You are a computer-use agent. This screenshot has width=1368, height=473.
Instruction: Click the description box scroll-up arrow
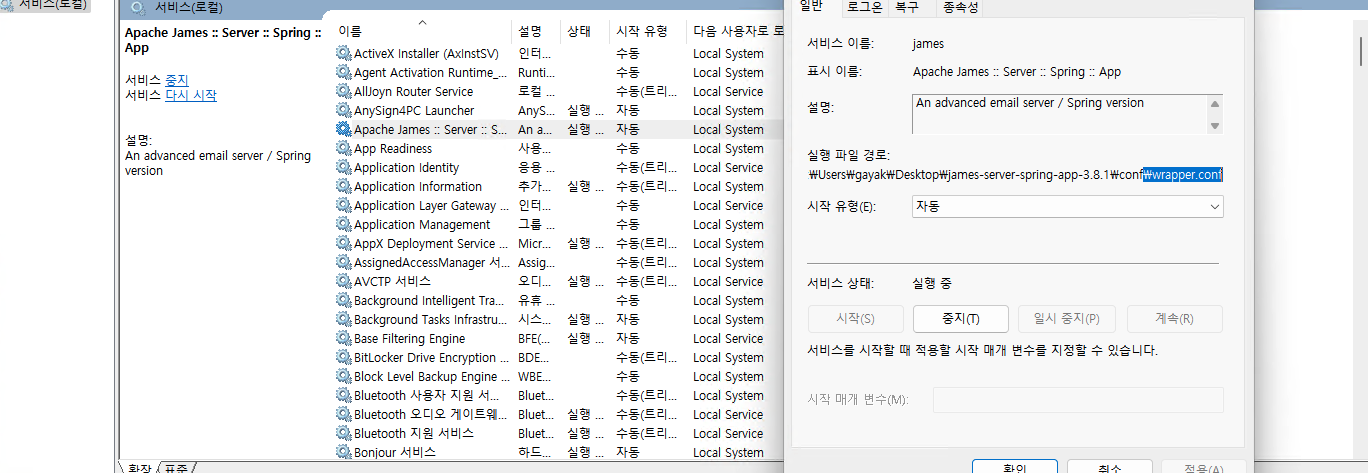1215,104
